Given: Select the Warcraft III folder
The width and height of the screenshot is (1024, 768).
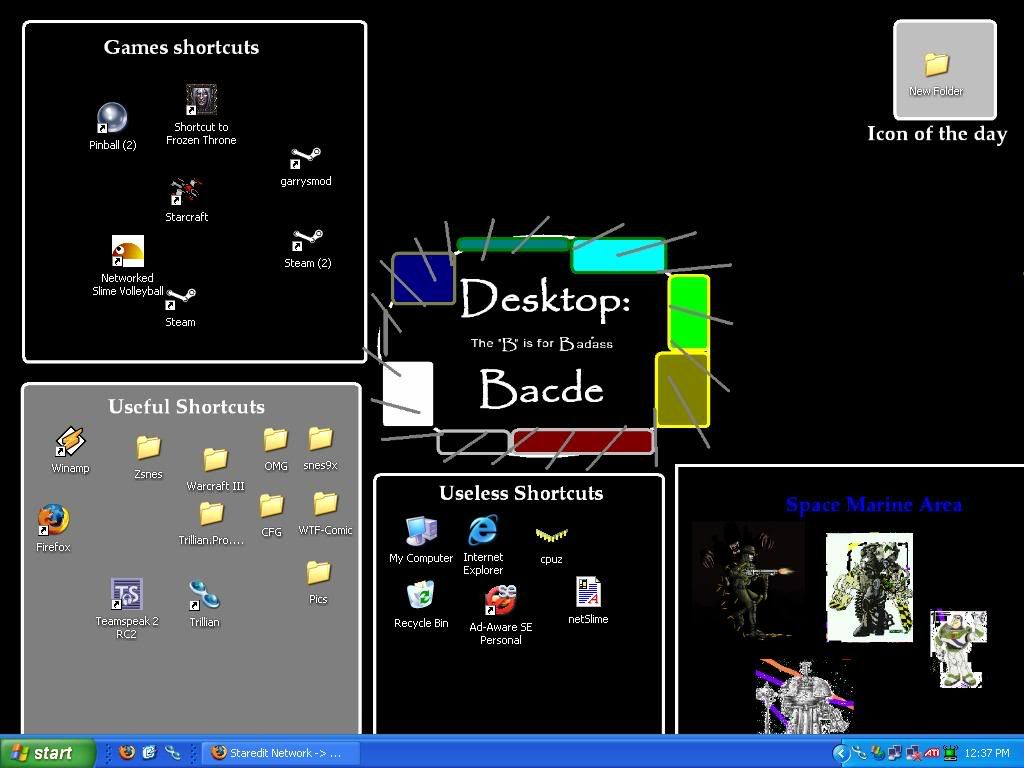Looking at the screenshot, I should 215,460.
